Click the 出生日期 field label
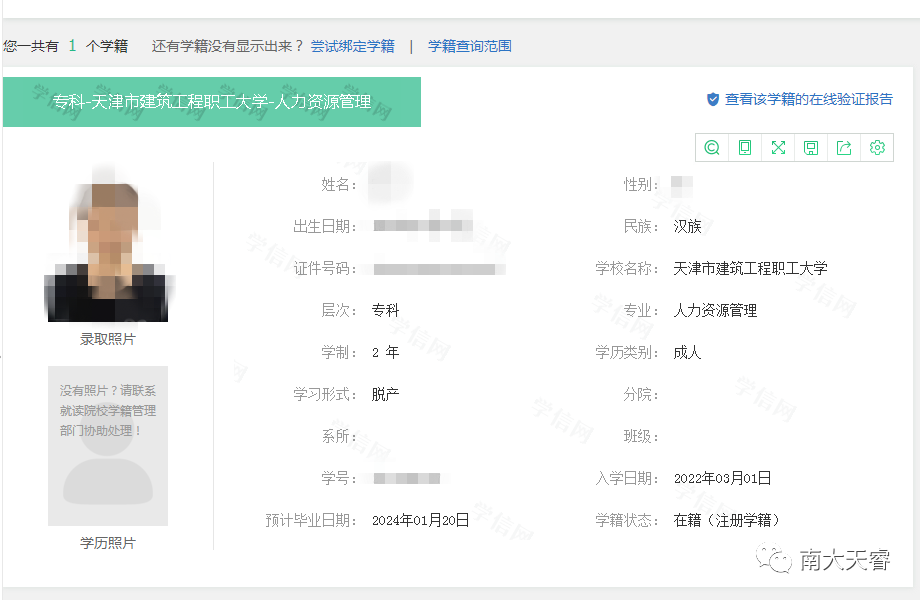920x600 pixels. point(325,226)
